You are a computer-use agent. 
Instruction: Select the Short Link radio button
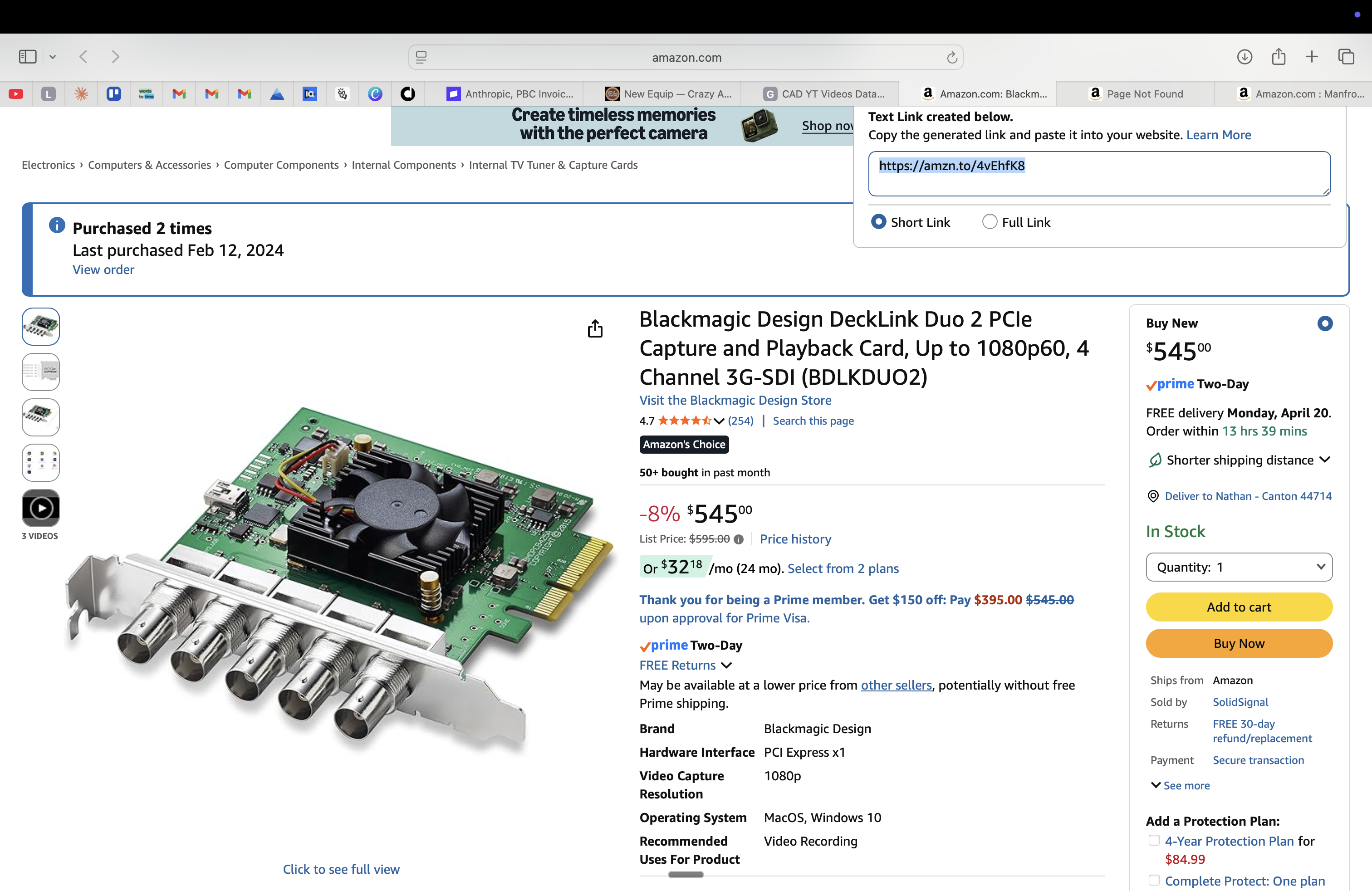click(878, 222)
